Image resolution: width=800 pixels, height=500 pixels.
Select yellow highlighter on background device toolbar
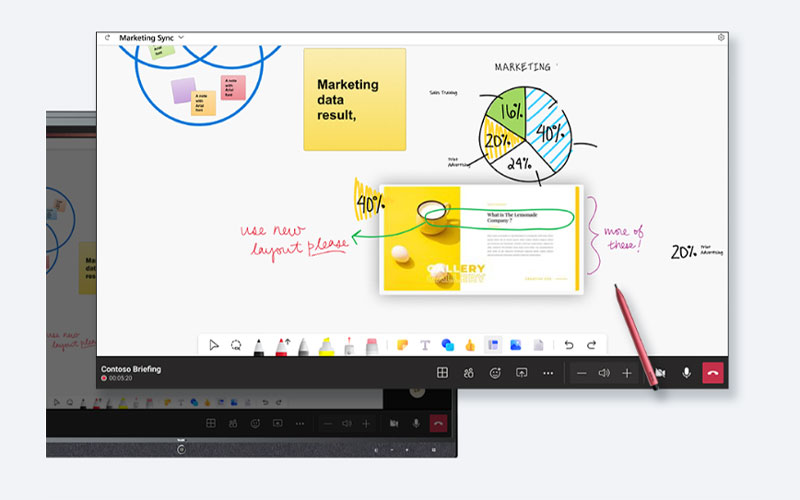(123, 403)
